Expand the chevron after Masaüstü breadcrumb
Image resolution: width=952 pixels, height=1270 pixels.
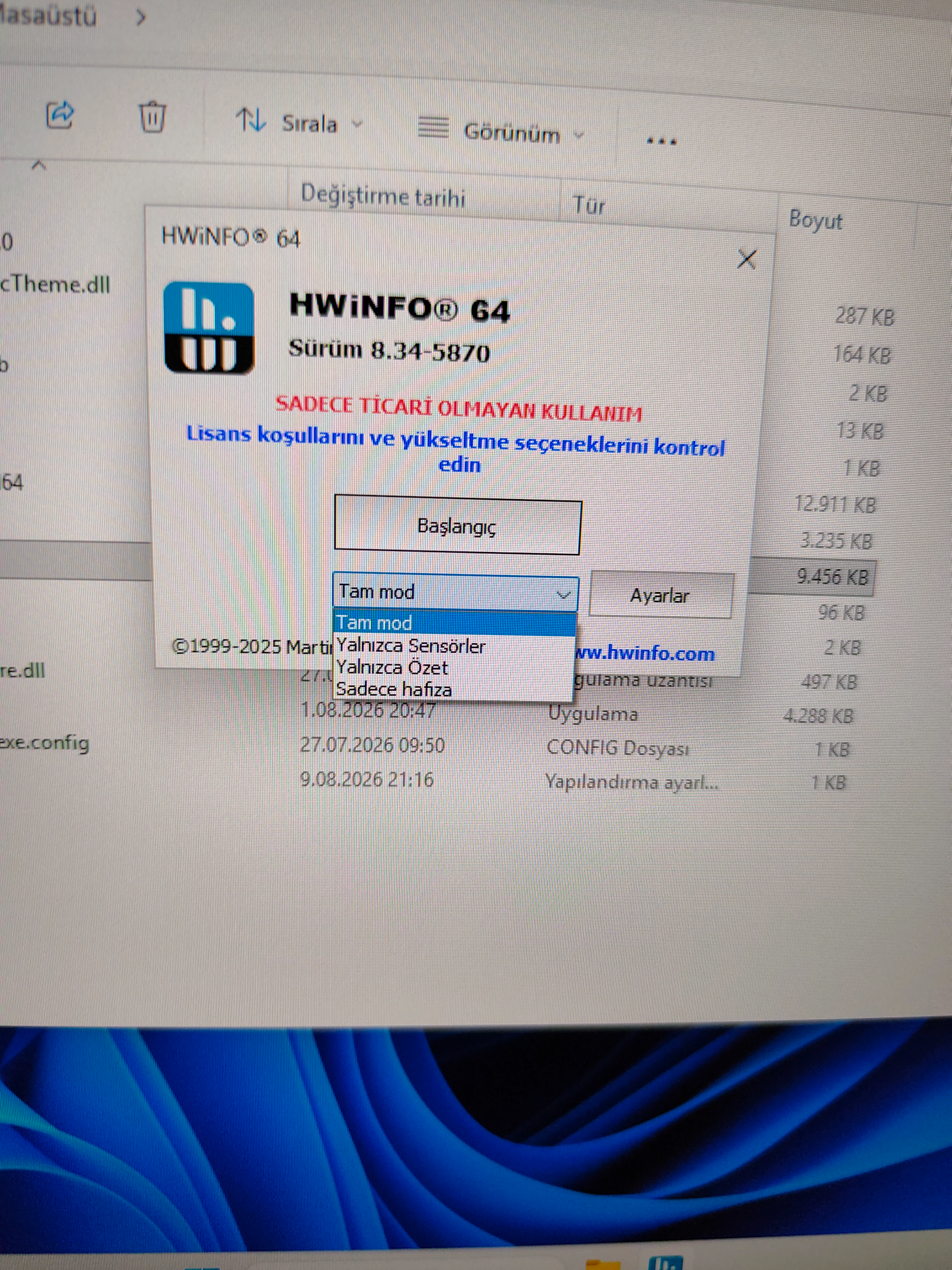coord(140,18)
